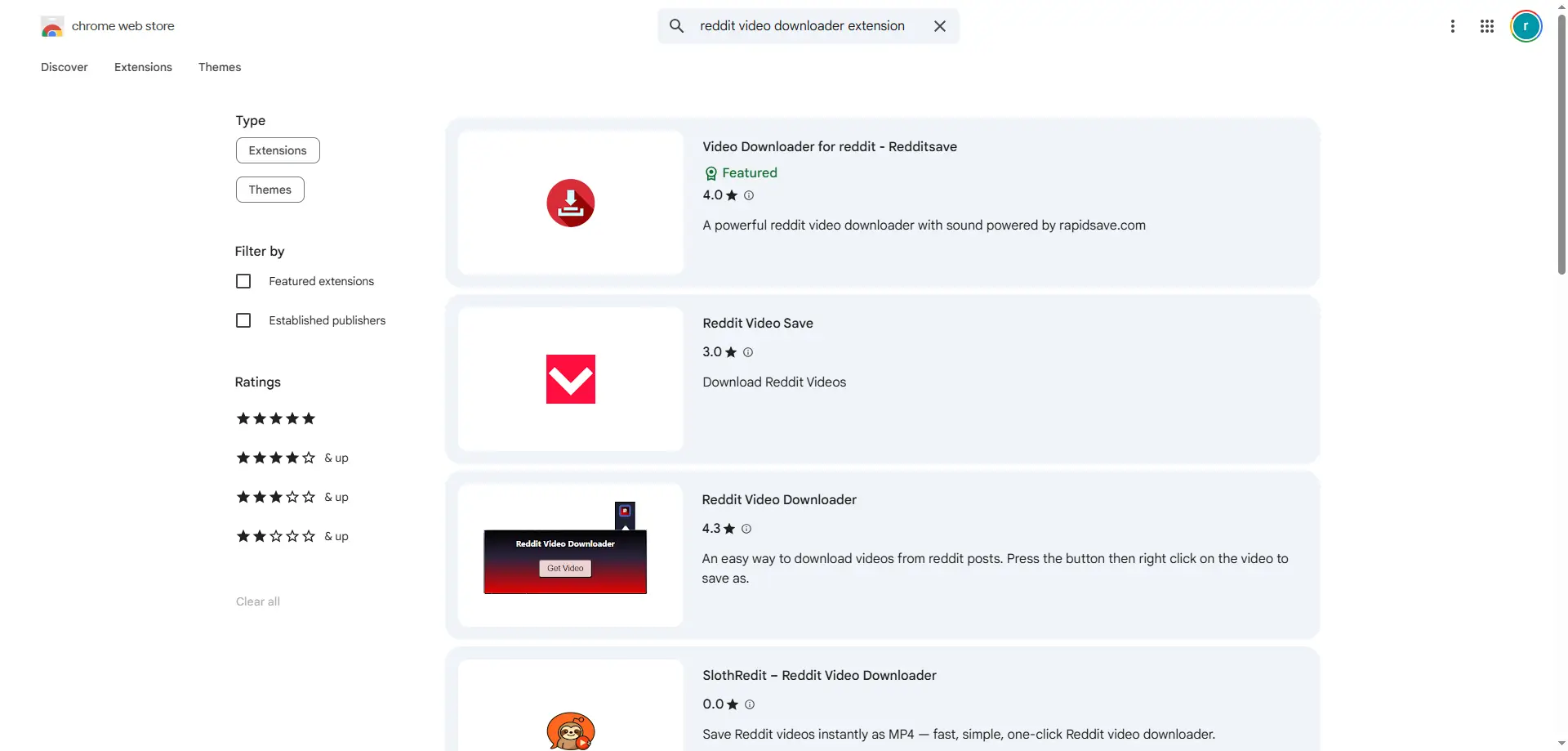Click rating info icon for Reddit Video Save
The height and width of the screenshot is (751, 1568).
click(x=748, y=352)
